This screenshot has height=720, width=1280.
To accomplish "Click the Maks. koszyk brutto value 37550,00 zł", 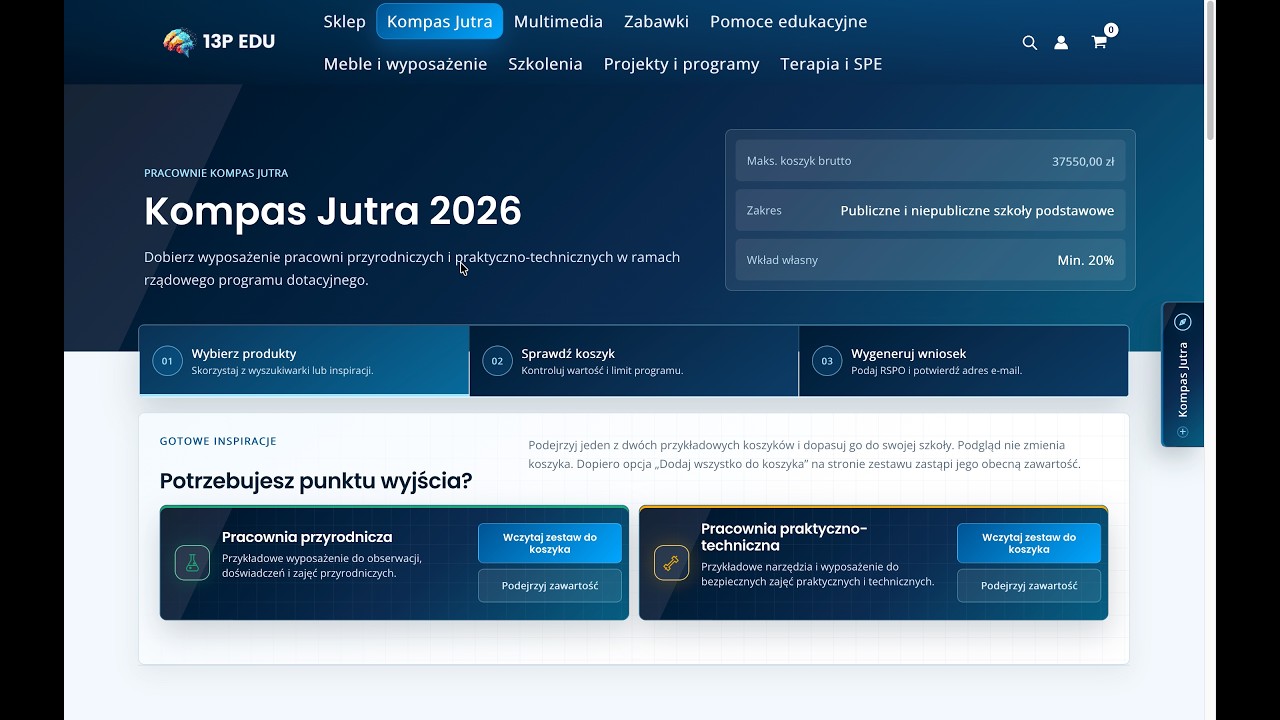I will coord(1083,161).
